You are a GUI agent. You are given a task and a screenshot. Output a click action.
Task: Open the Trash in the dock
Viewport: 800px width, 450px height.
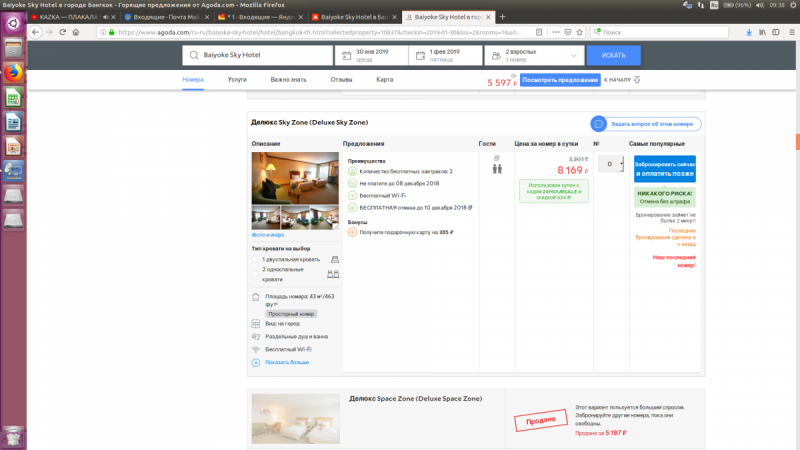pos(13,437)
